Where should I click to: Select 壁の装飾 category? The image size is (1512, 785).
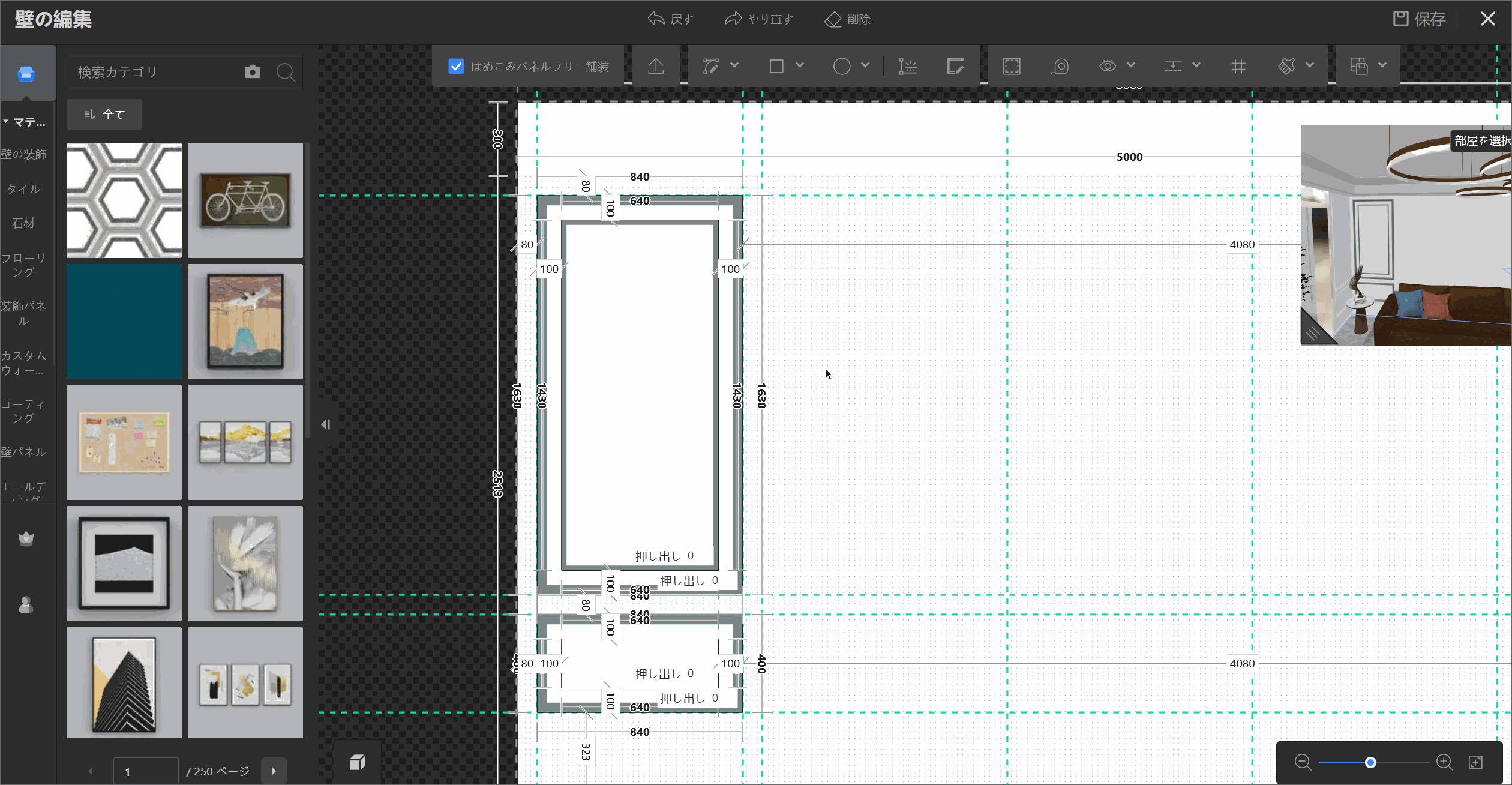tap(24, 154)
